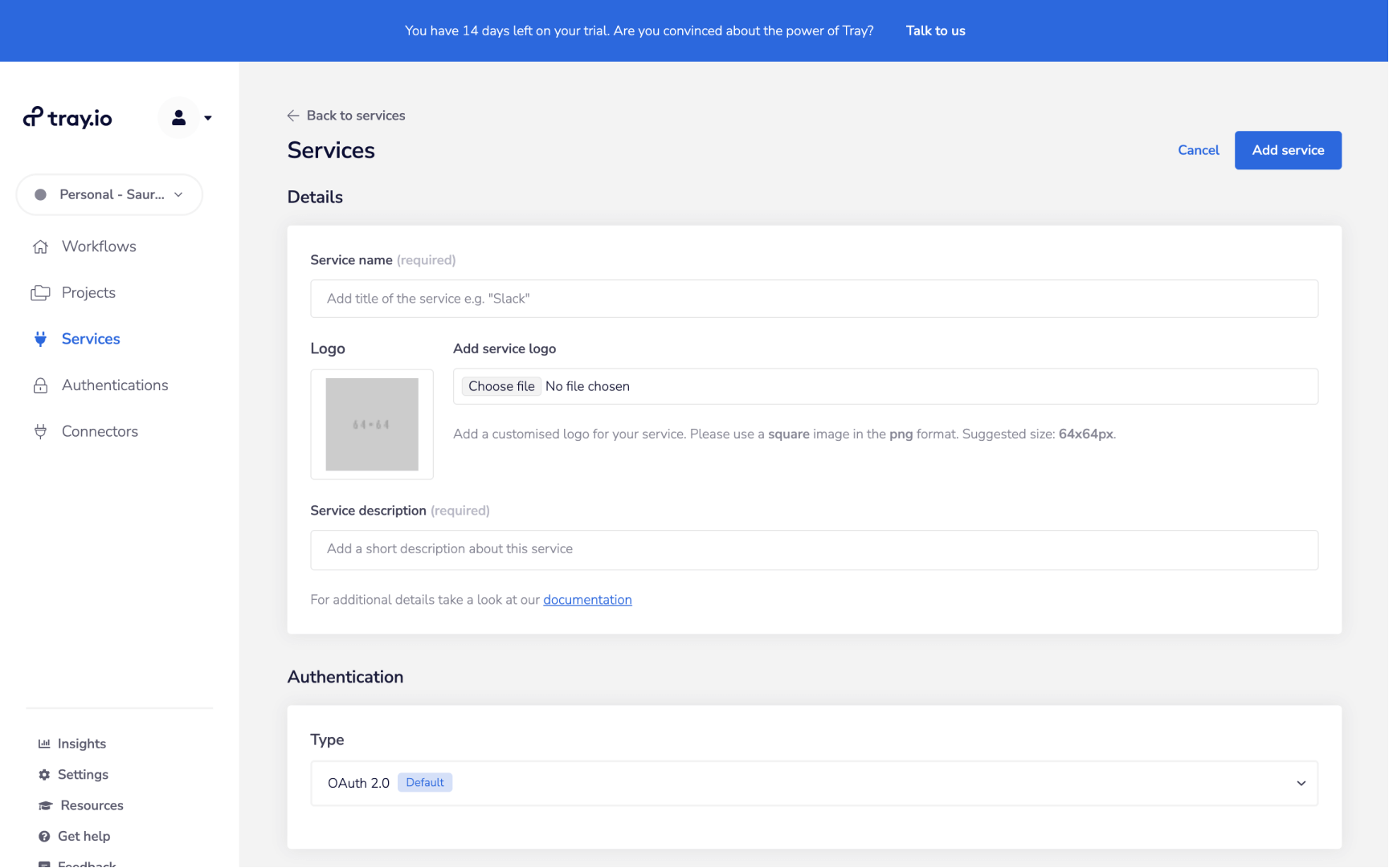1389x868 pixels.
Task: Open the user profile avatar menu
Action: point(178,118)
